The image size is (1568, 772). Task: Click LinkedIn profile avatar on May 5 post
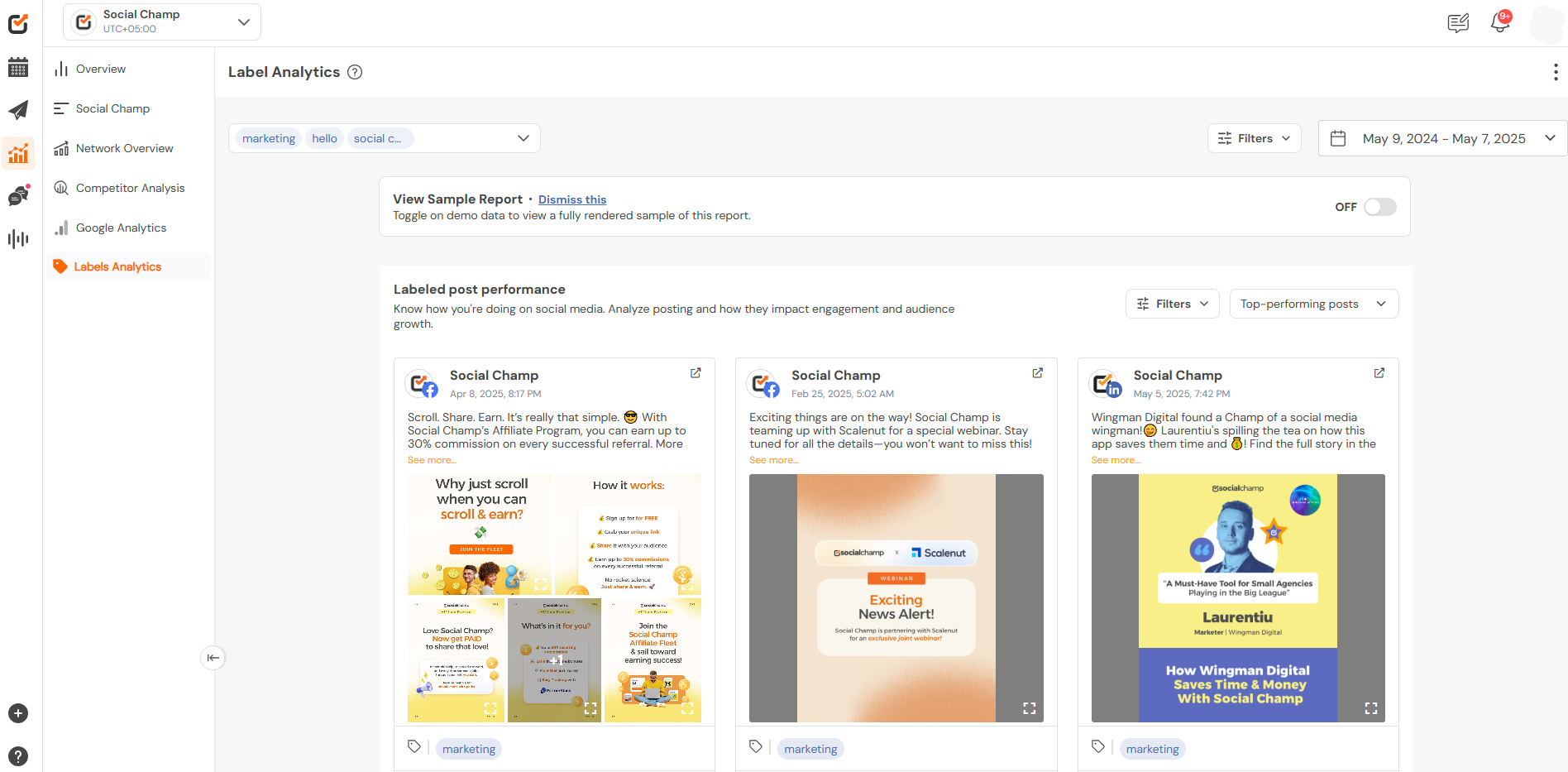click(1107, 384)
